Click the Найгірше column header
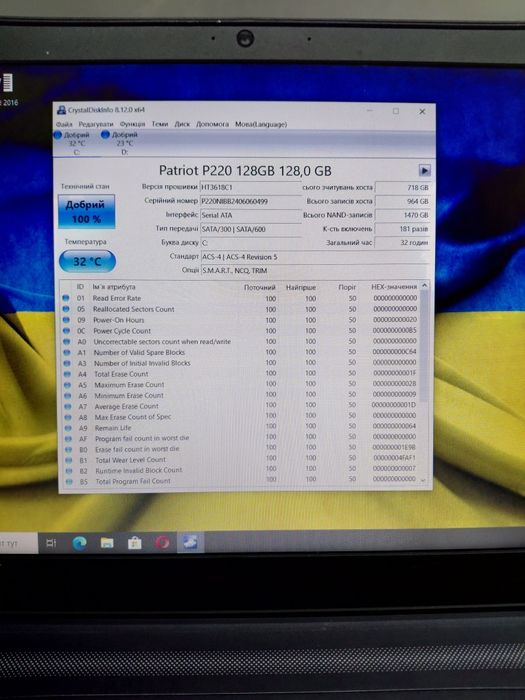The height and width of the screenshot is (700, 525). point(301,287)
